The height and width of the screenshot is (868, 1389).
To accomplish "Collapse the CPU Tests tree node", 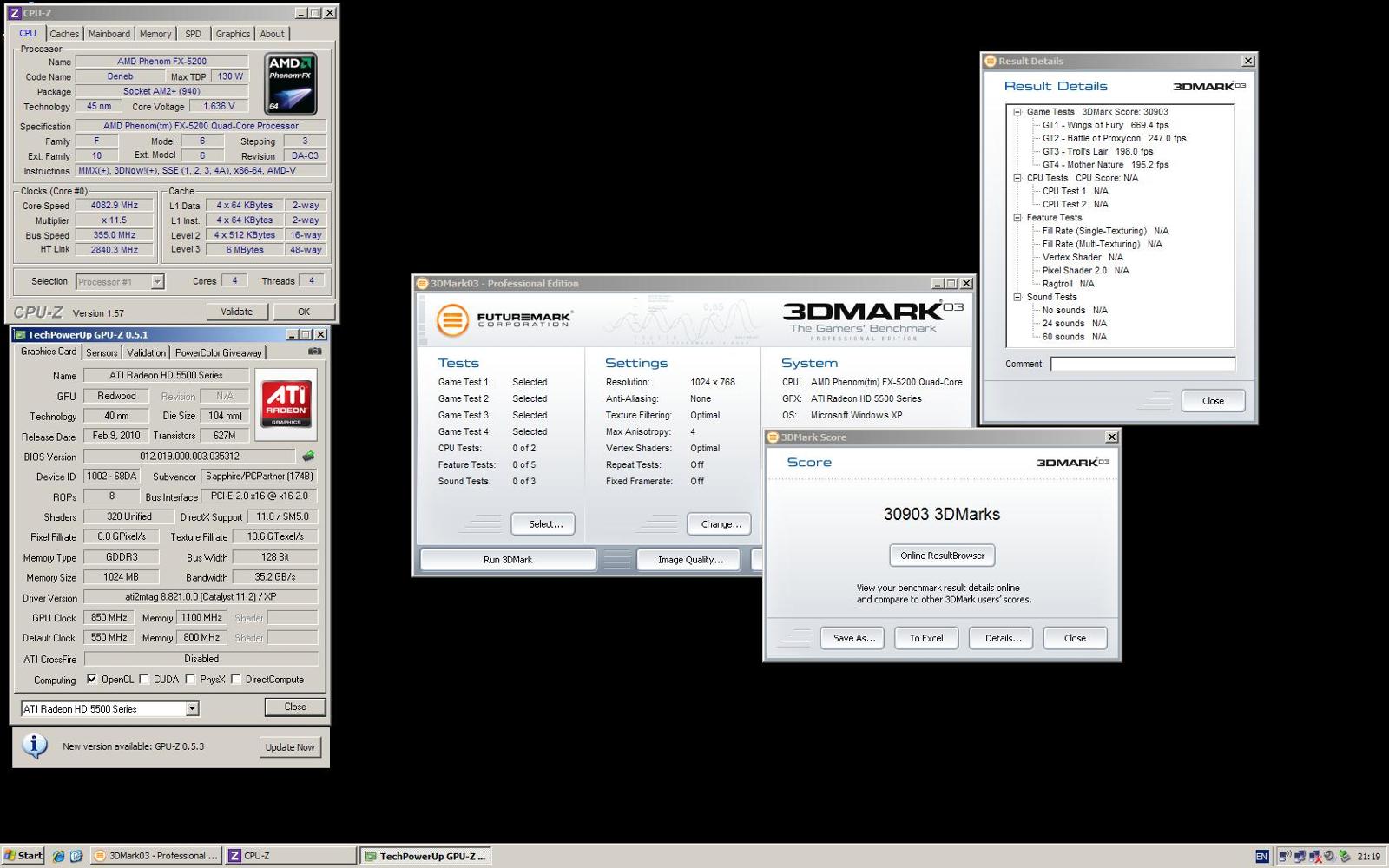I will coord(1017,178).
